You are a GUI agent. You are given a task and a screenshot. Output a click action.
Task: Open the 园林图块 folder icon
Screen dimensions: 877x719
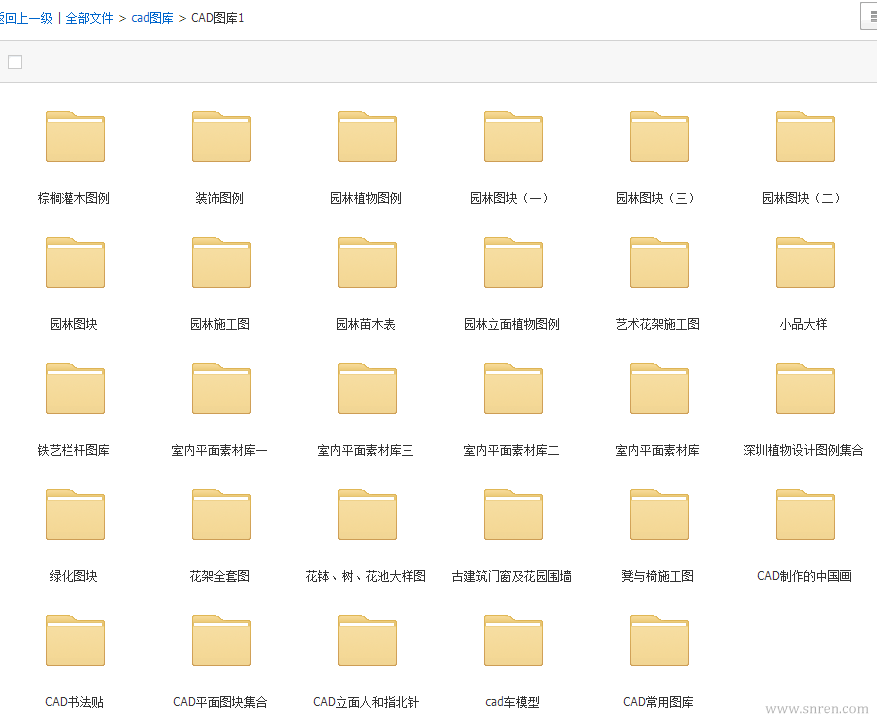(76, 263)
